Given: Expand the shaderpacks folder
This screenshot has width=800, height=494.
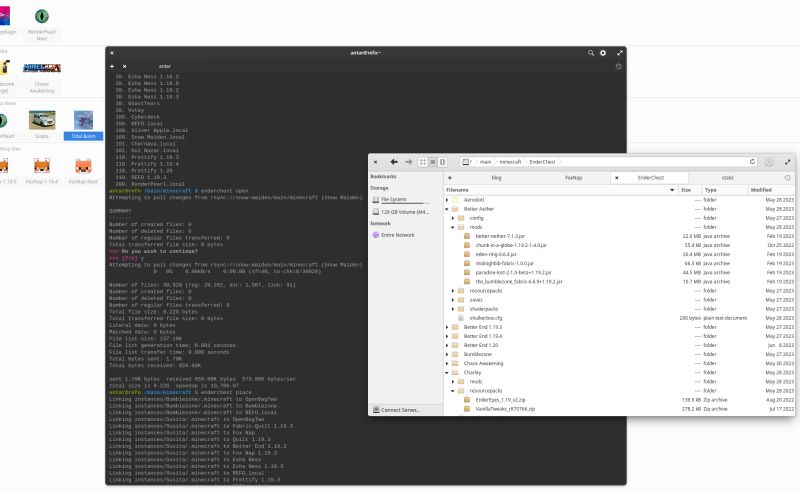Looking at the screenshot, I should point(453,309).
